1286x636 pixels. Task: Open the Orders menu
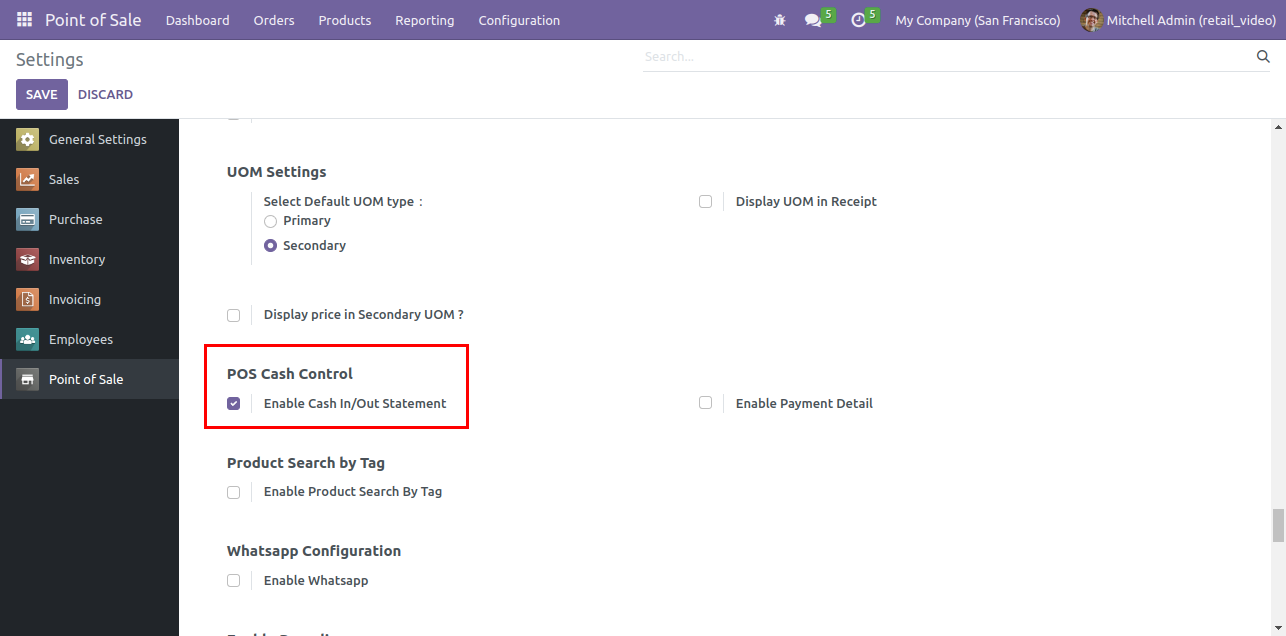pos(274,20)
